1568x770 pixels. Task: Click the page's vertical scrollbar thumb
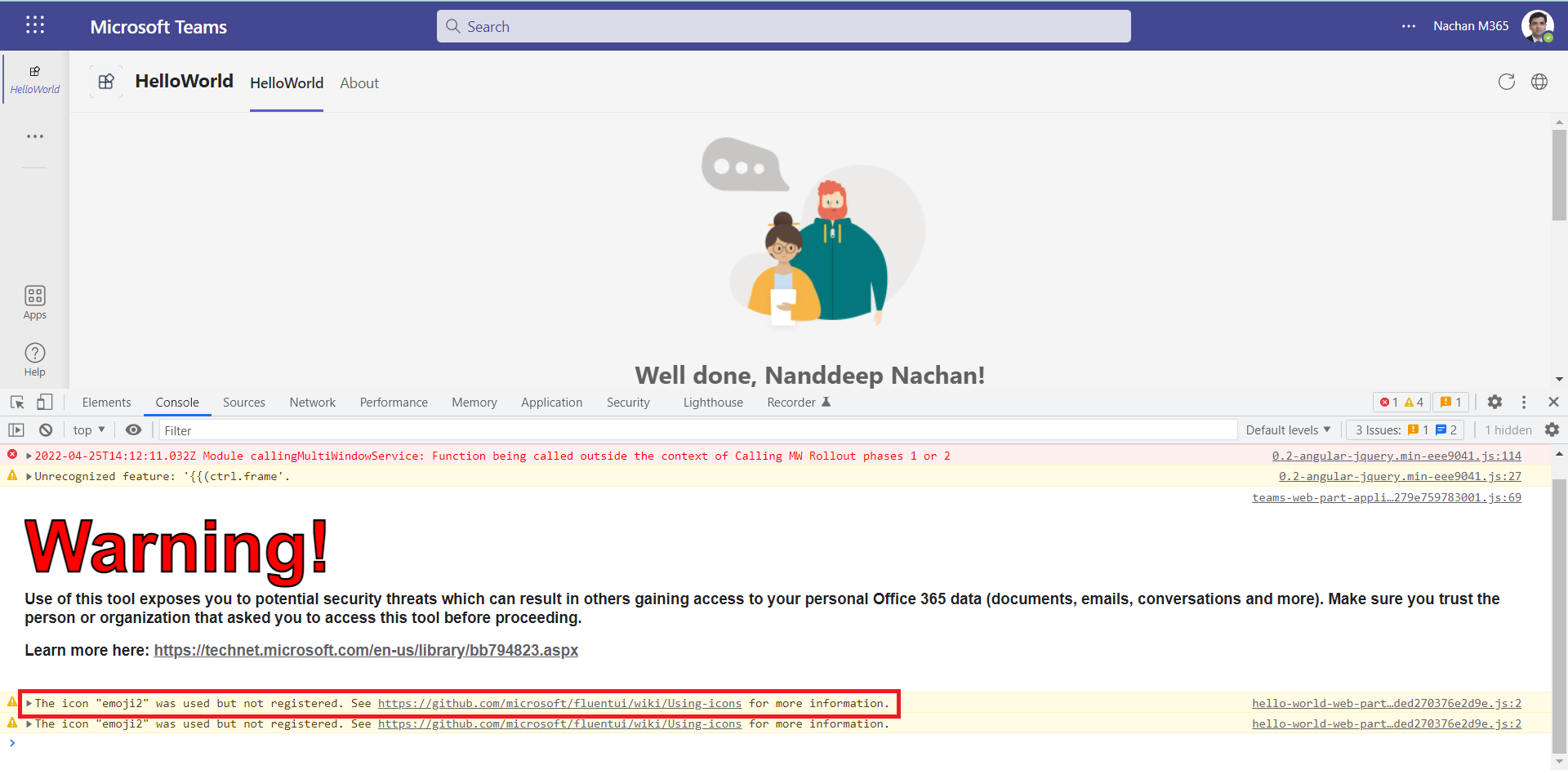click(1559, 176)
